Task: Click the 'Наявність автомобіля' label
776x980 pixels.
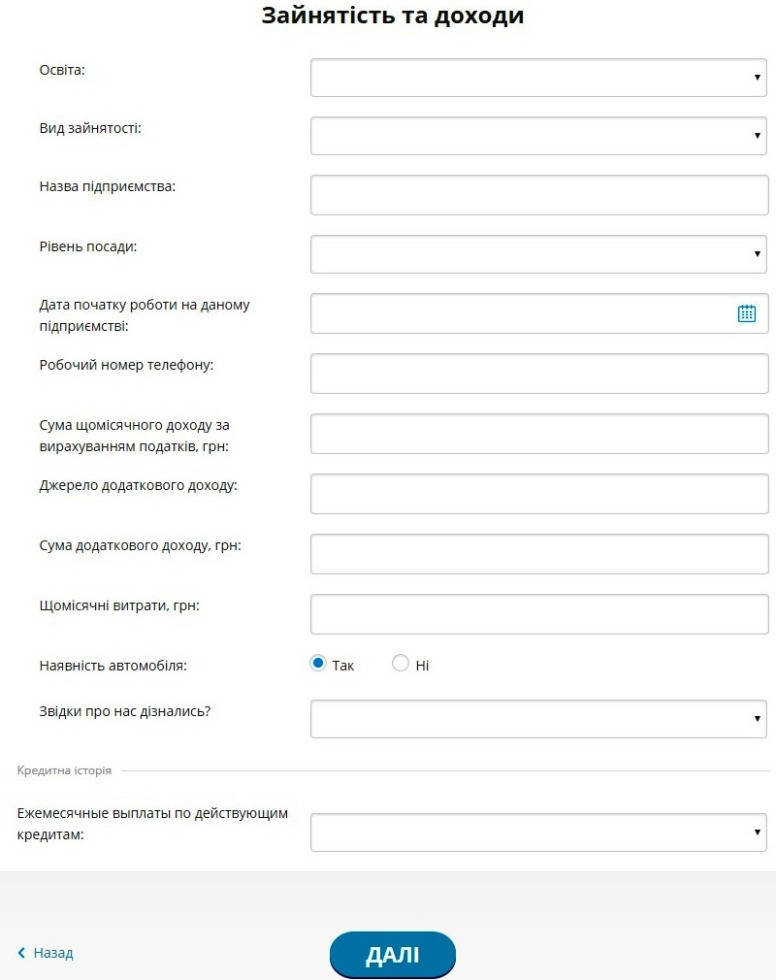Action: 114,664
